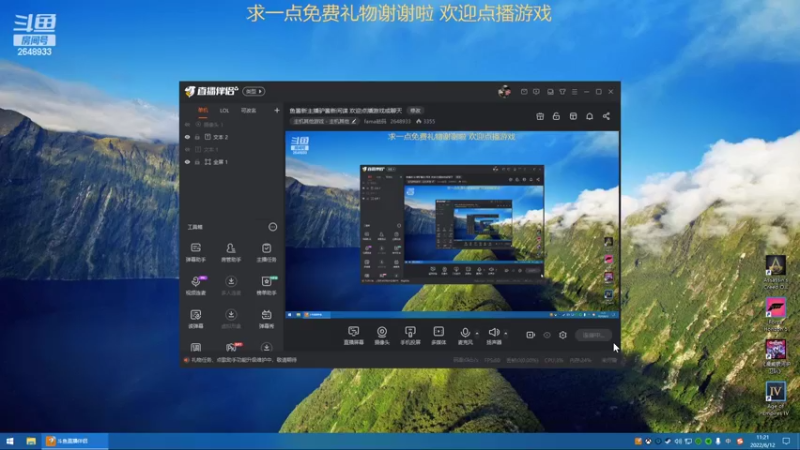Click the 连接中 streaming button
This screenshot has width=800, height=450.
click(593, 335)
